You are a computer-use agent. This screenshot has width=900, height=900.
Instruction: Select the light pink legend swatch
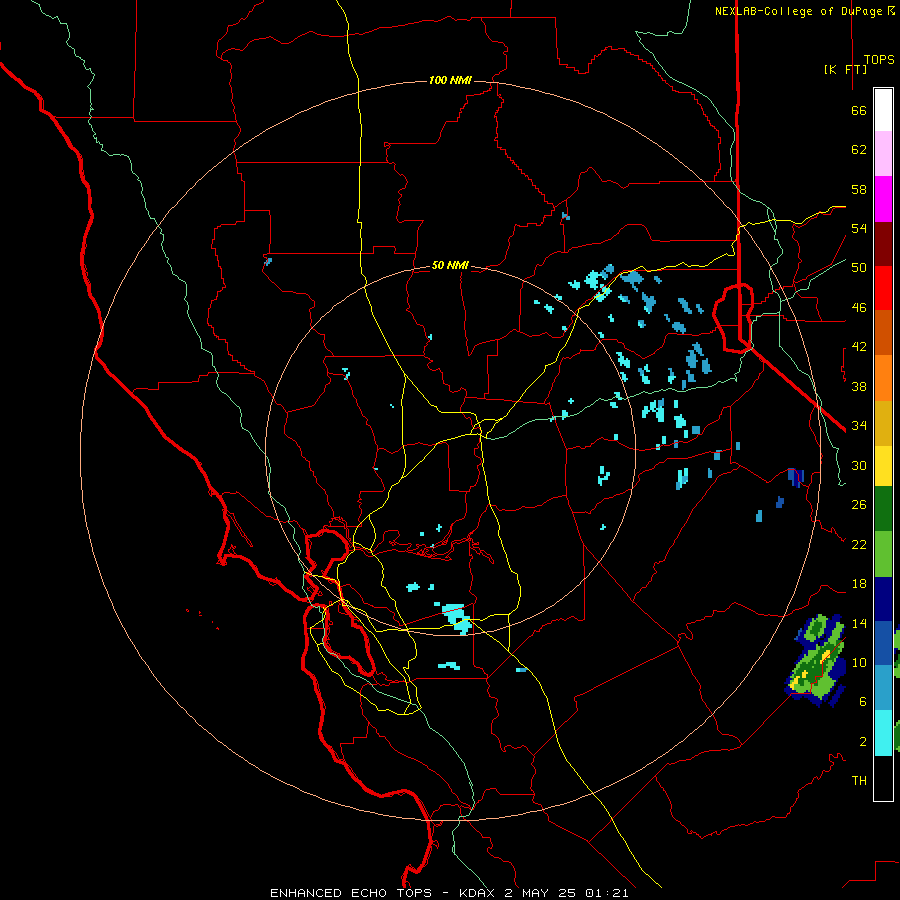[x=883, y=153]
